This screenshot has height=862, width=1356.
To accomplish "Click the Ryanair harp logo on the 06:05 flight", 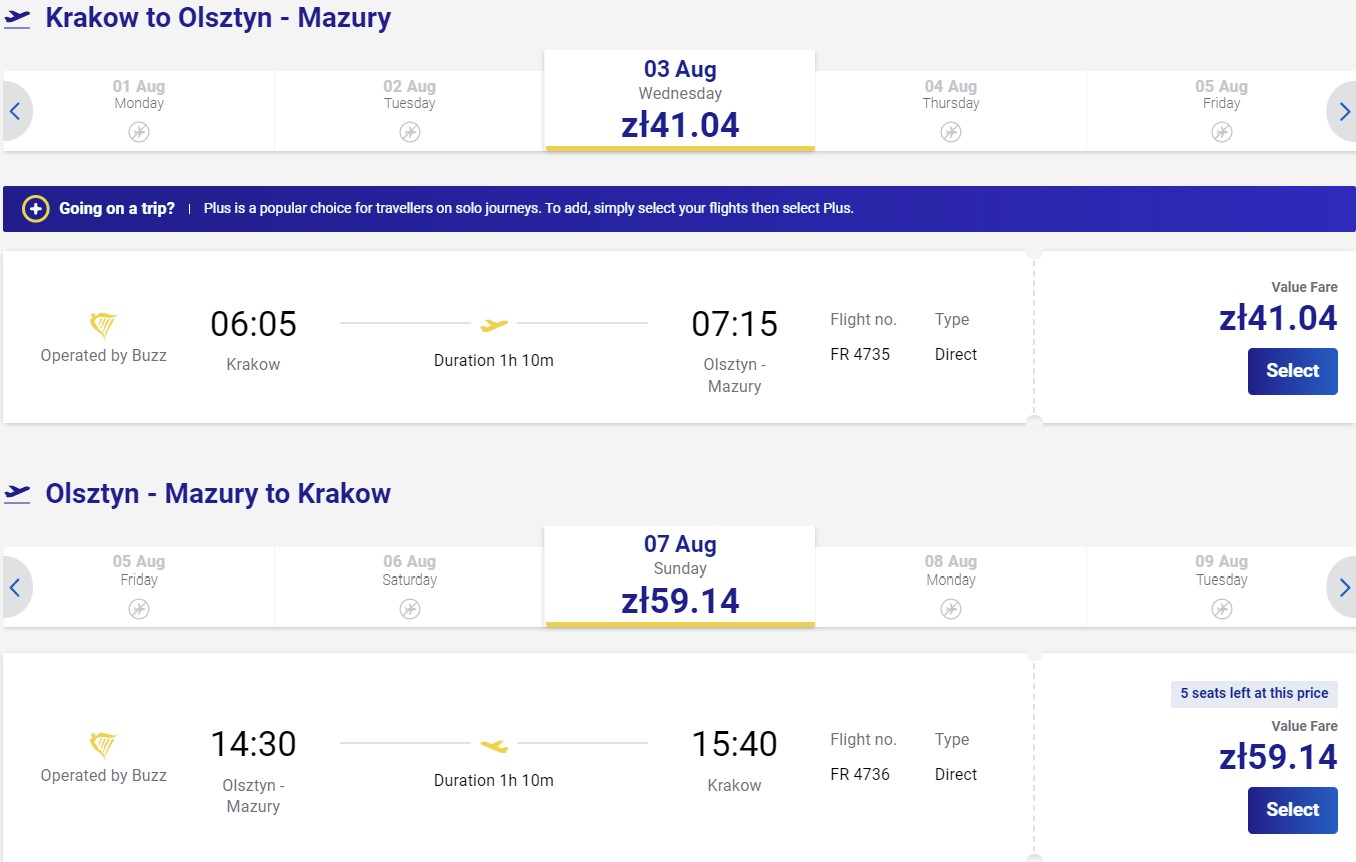I will [103, 326].
